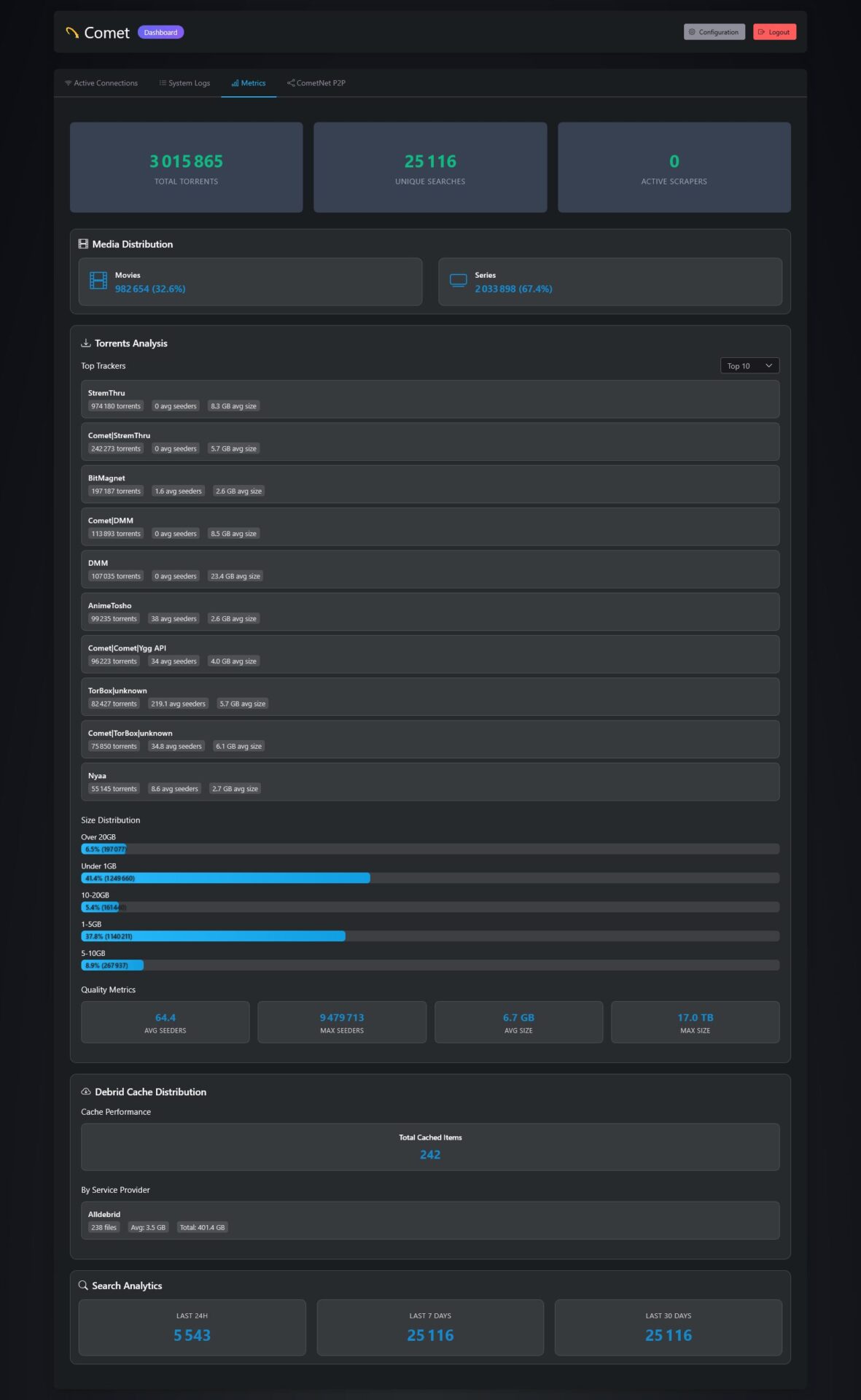Click the Series monitor icon

(458, 281)
